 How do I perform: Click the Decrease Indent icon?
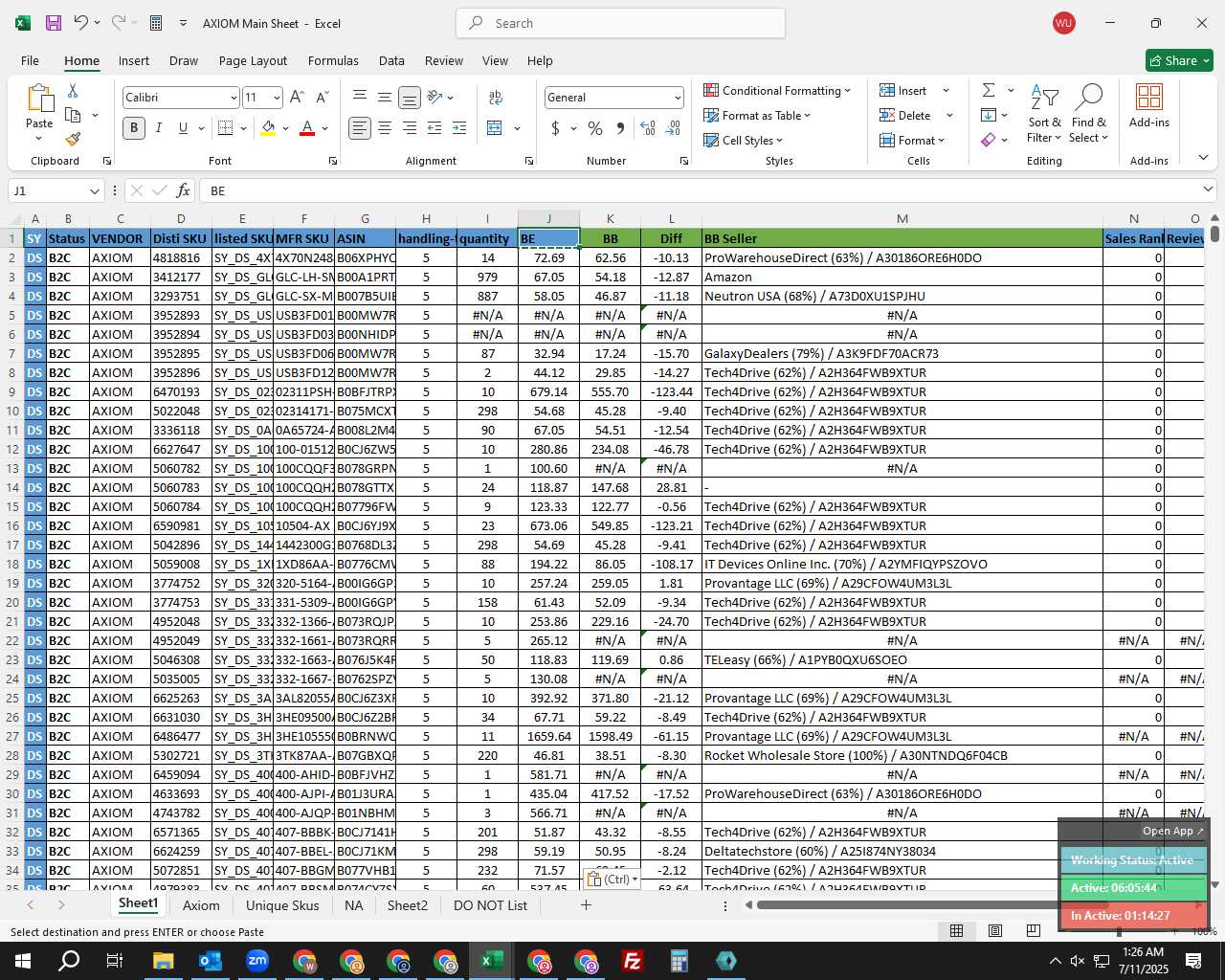click(x=434, y=127)
